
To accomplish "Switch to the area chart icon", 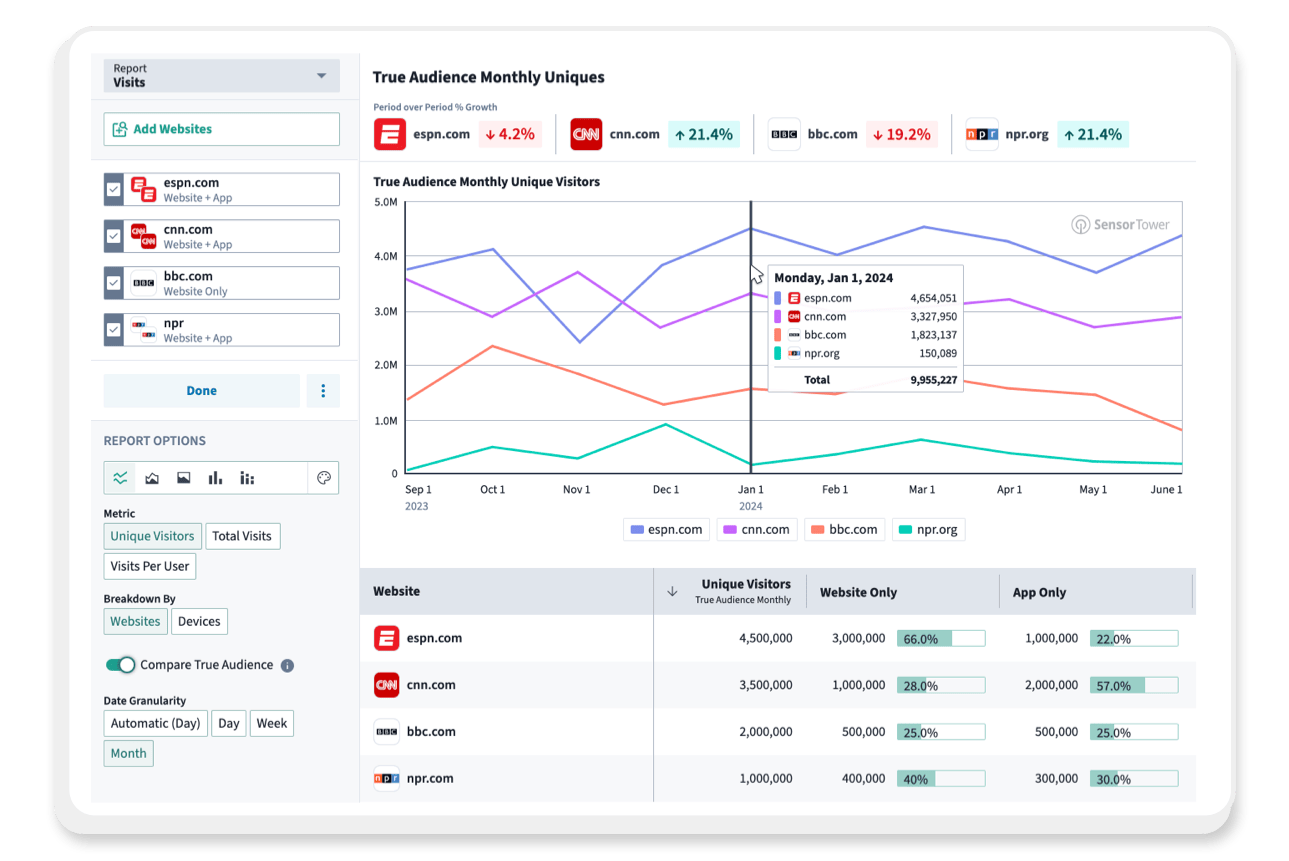I will [151, 477].
